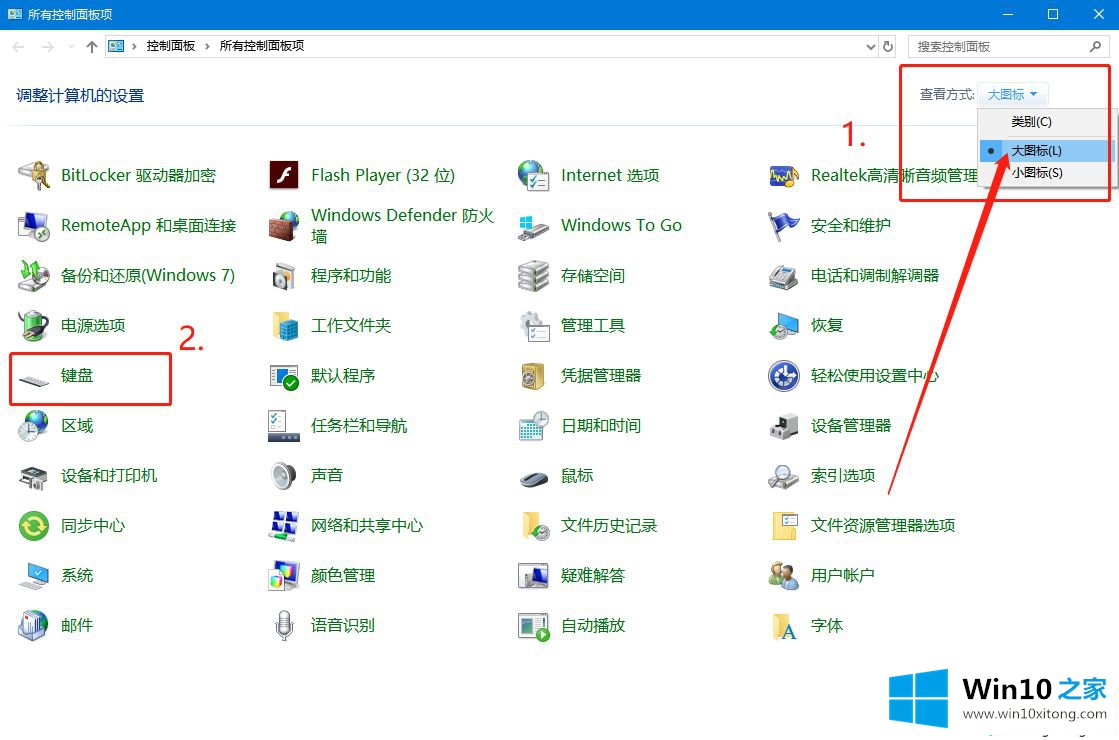1119x740 pixels.
Task: Open 存储空间 drives icon
Action: (x=533, y=275)
